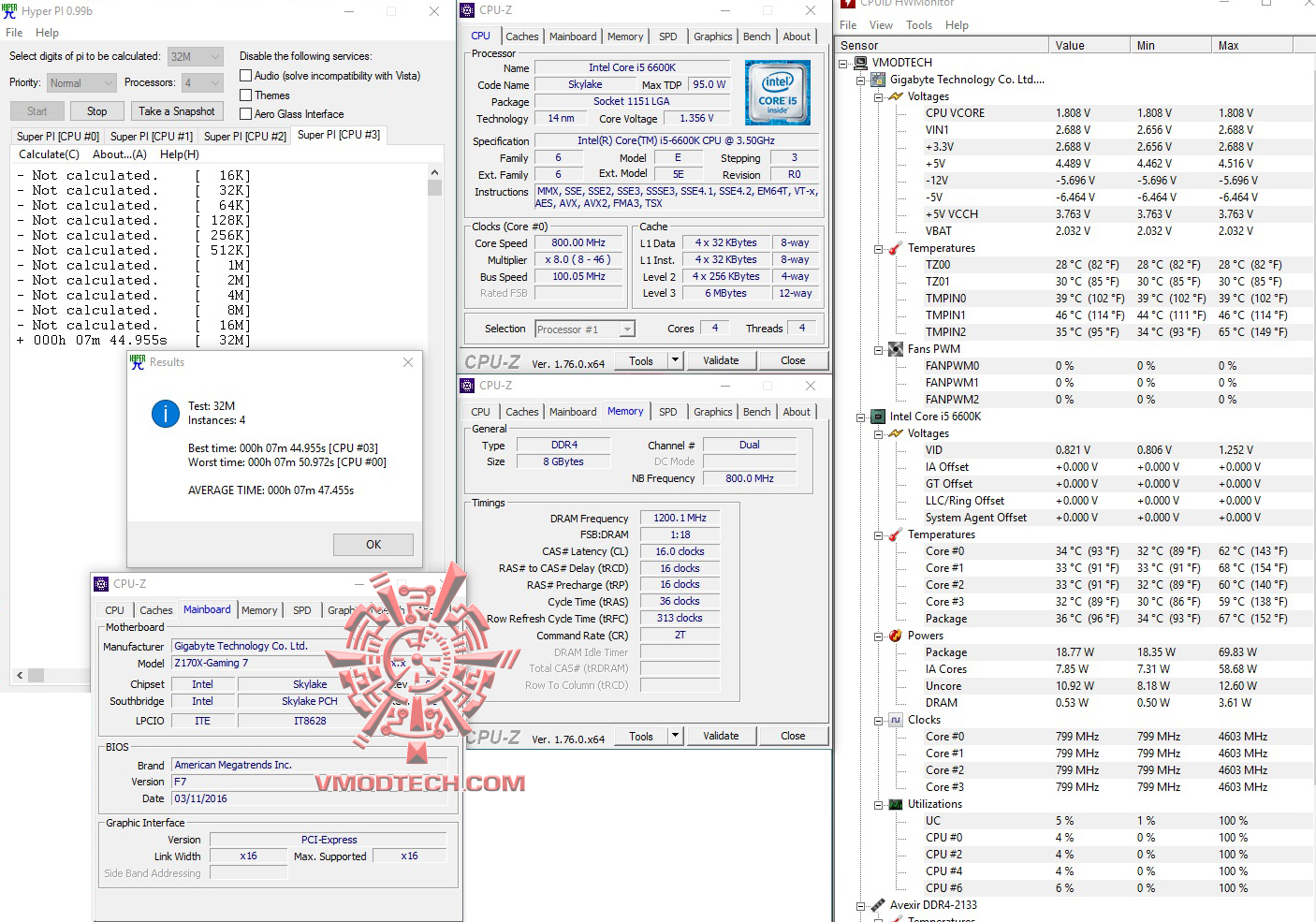This screenshot has height=922, width=1316.
Task: Click the Intel Core i5 Temperatures thermometer icon
Action: [896, 534]
